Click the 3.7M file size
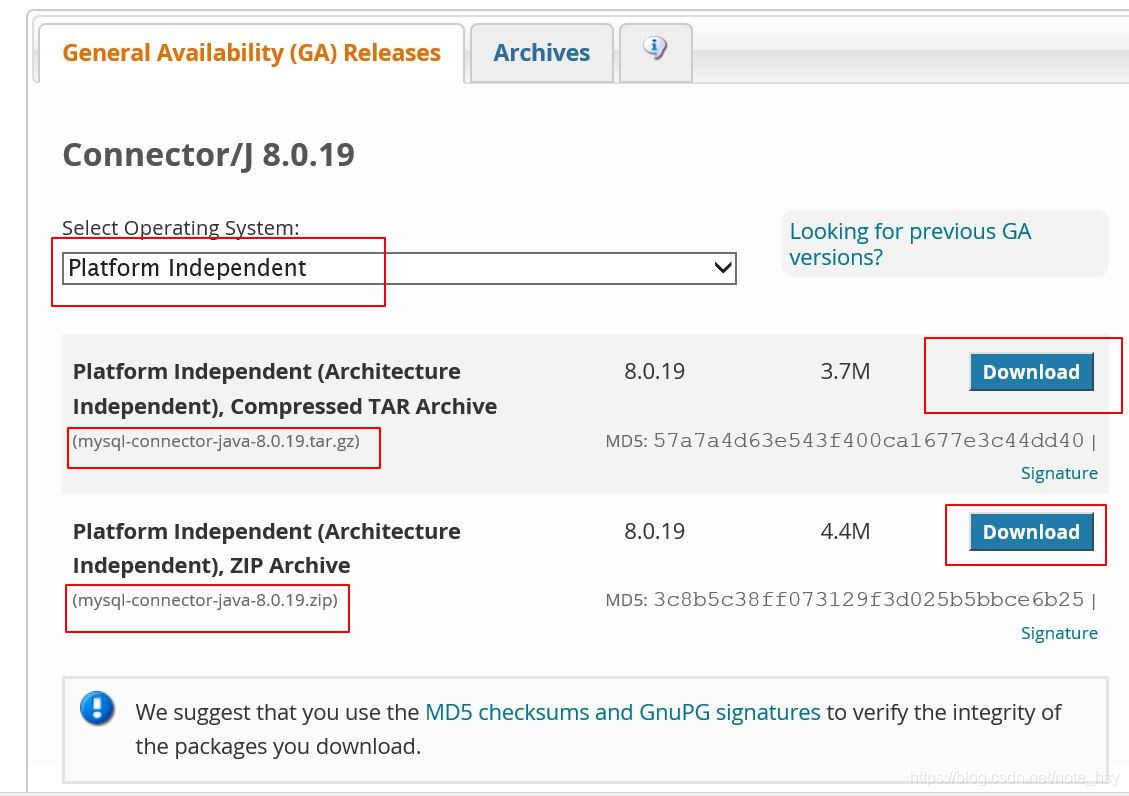1129x796 pixels. [845, 371]
